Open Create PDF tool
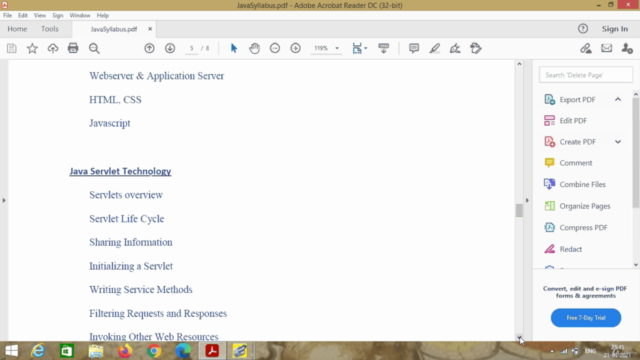640x360 pixels. [578, 142]
